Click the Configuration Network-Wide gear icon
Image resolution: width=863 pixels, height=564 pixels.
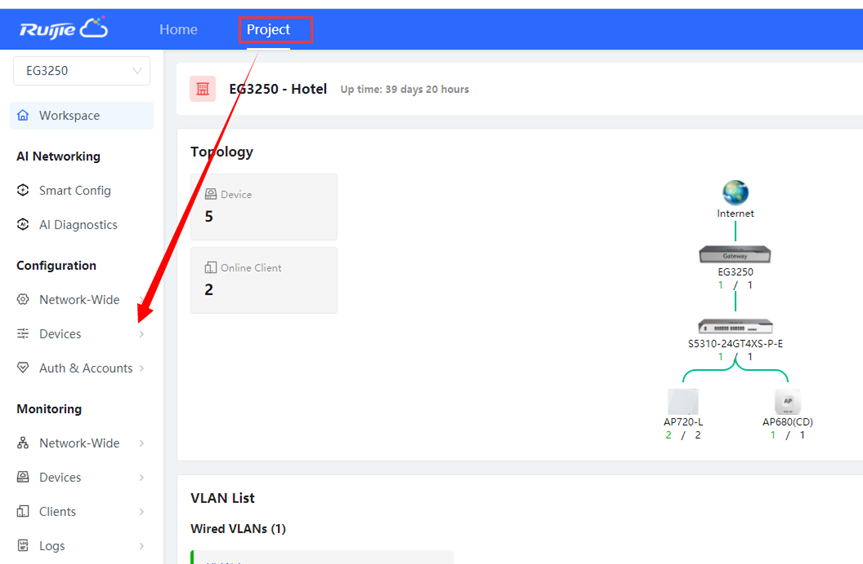(23, 299)
